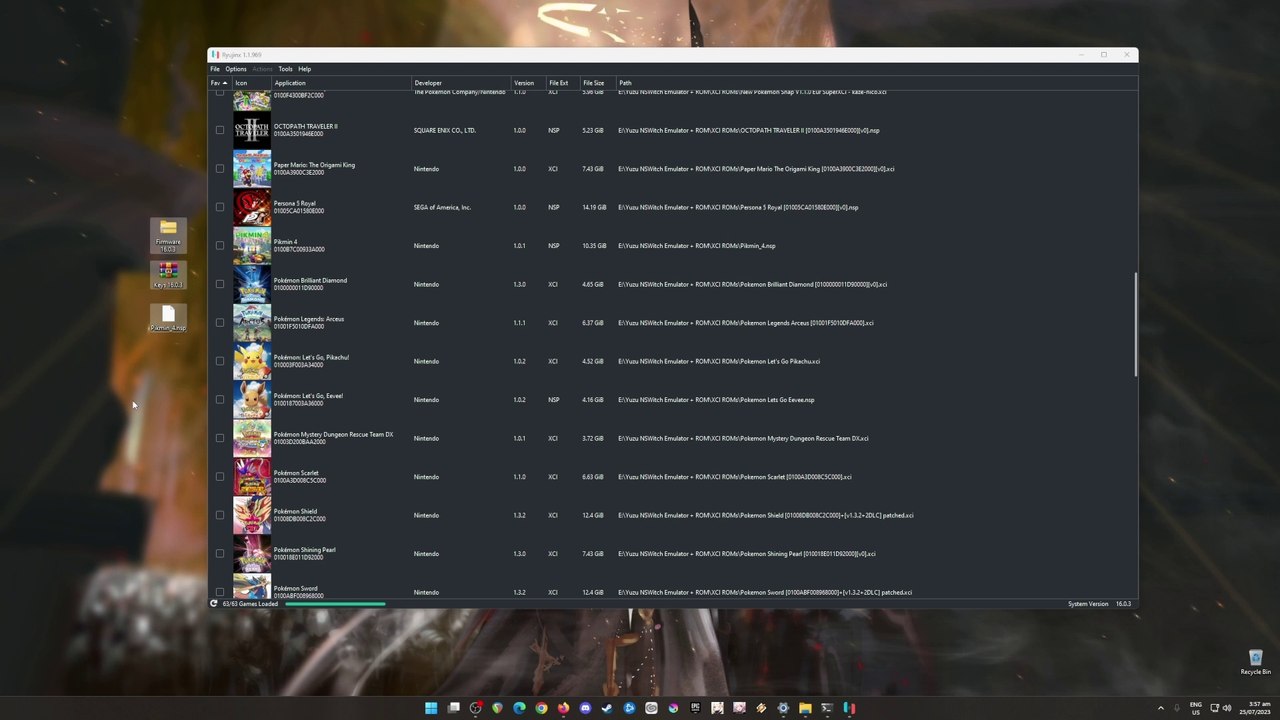Click SEGA of America, Inc. developer cell
This screenshot has width=1280, height=720.
442,207
